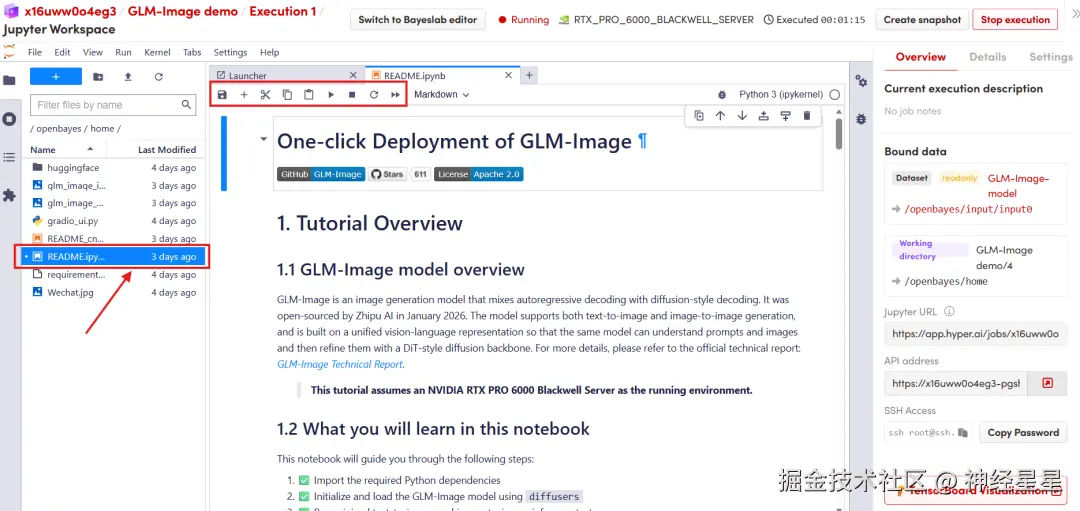Move the cell up with arrow icon
This screenshot has width=1080, height=511.
[x=720, y=116]
